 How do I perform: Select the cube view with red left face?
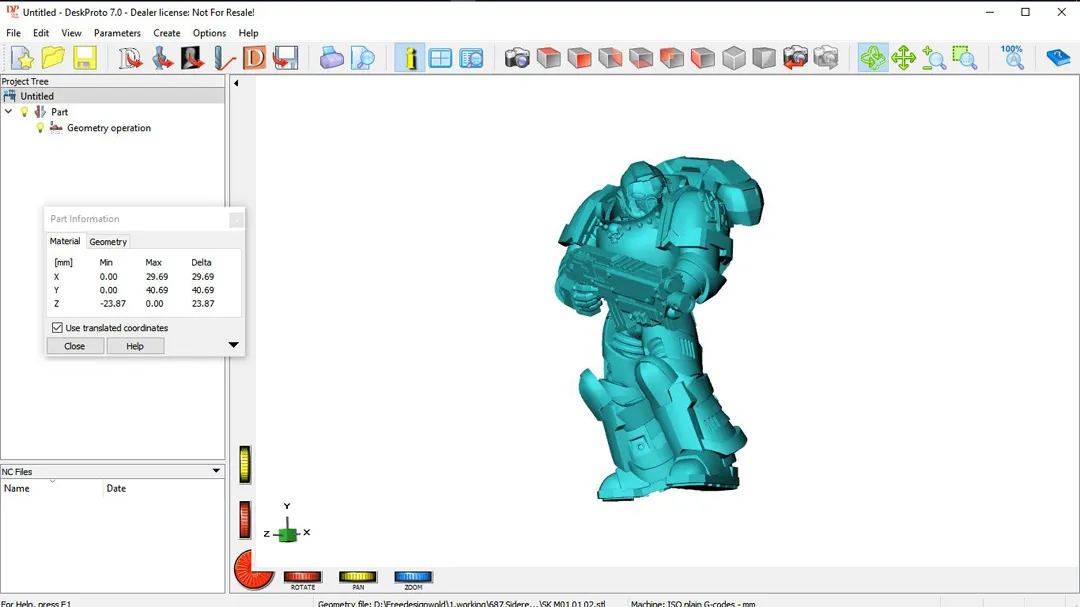point(703,58)
